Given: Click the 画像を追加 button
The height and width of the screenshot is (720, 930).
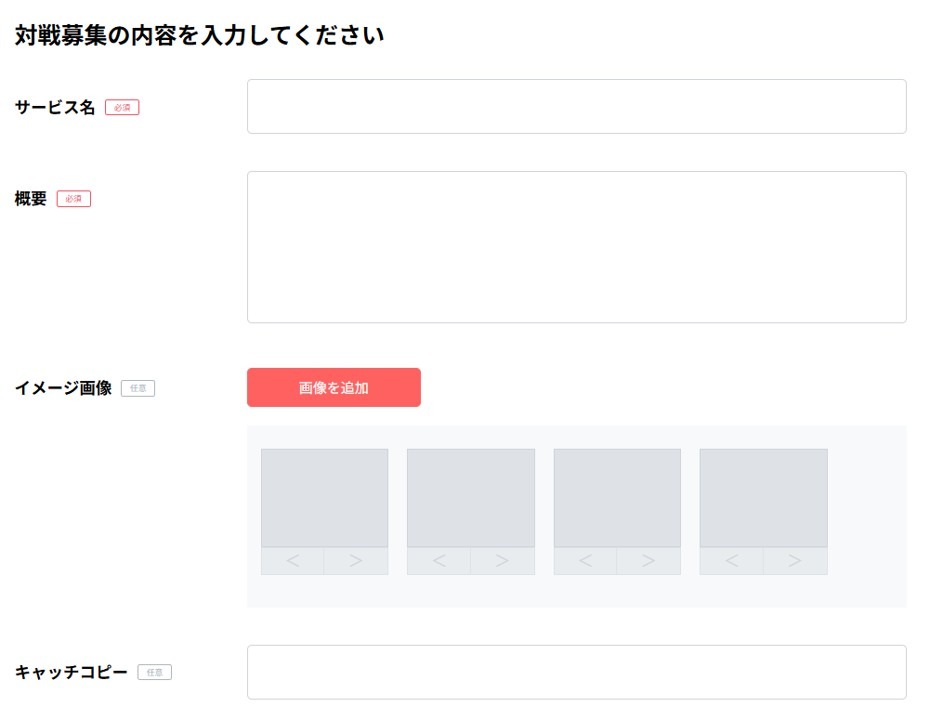Looking at the screenshot, I should [x=333, y=388].
